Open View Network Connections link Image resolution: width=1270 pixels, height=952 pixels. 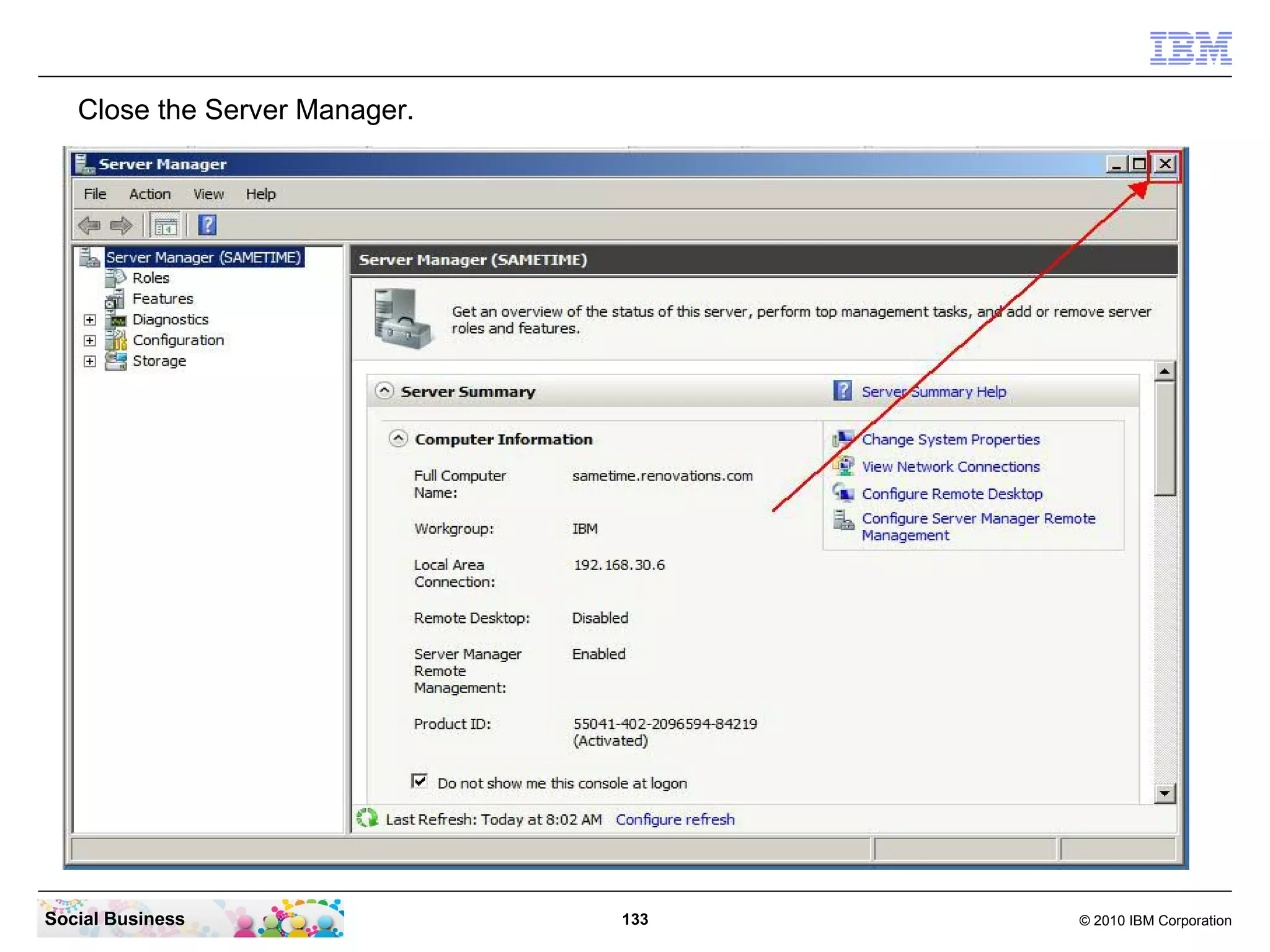(x=951, y=467)
